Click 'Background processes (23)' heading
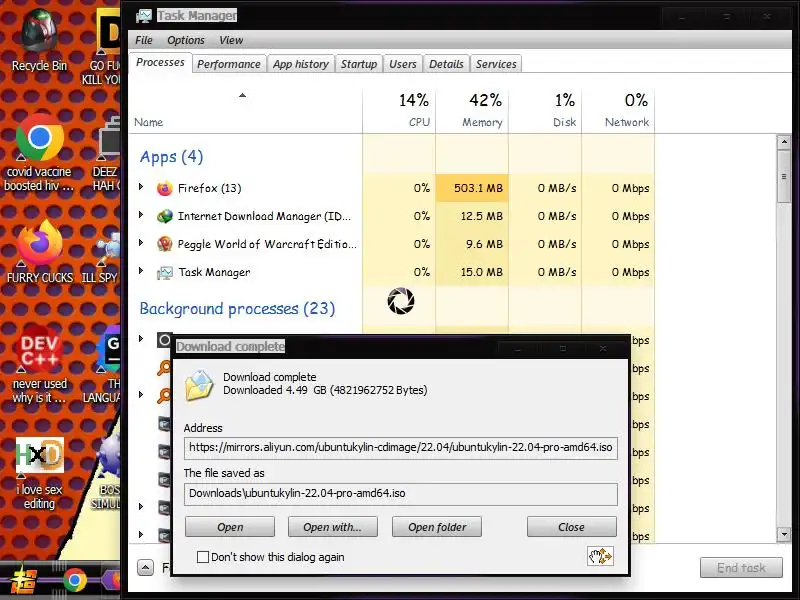Viewport: 800px width, 600px height. [x=237, y=309]
